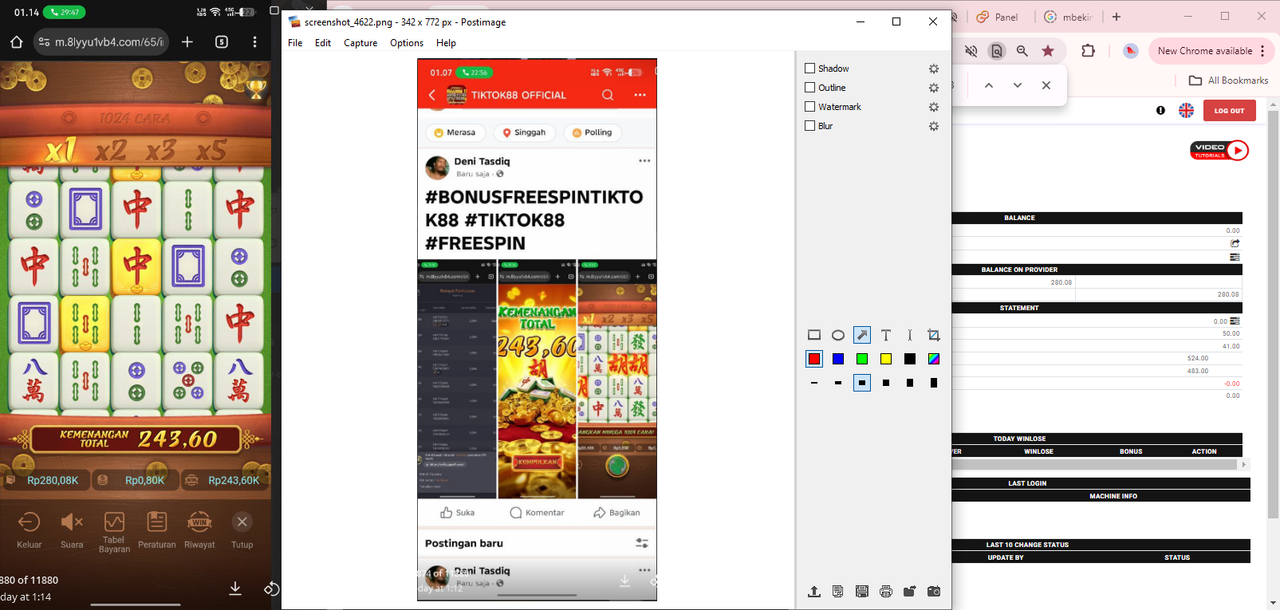The height and width of the screenshot is (610, 1280).
Task: Click the mobile browser address bar
Action: point(100,42)
